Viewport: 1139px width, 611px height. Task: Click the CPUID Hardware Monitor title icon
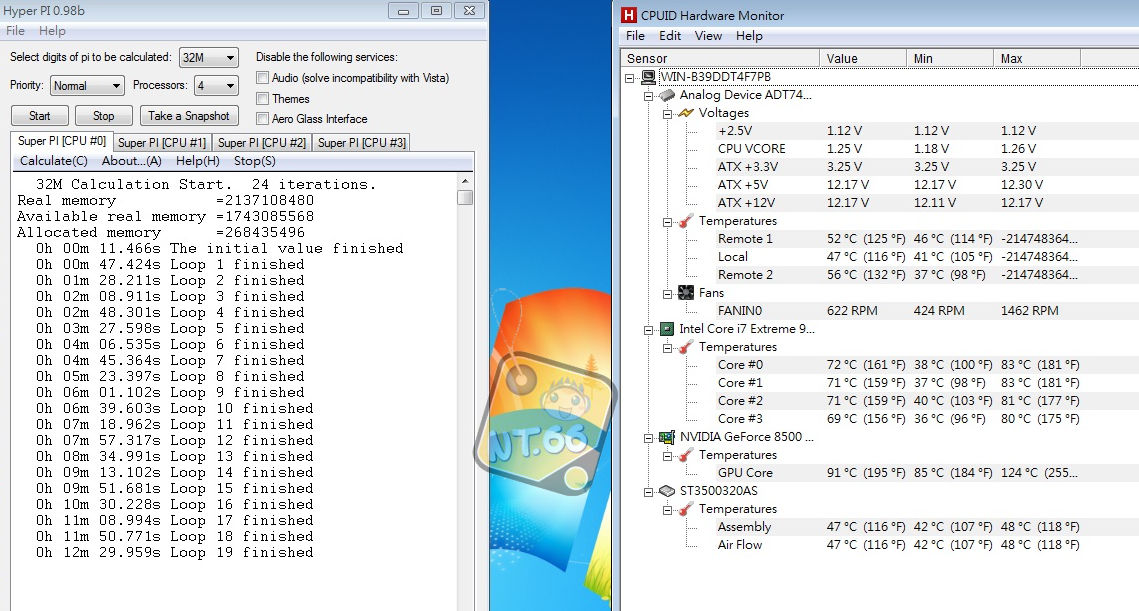pyautogui.click(x=628, y=15)
